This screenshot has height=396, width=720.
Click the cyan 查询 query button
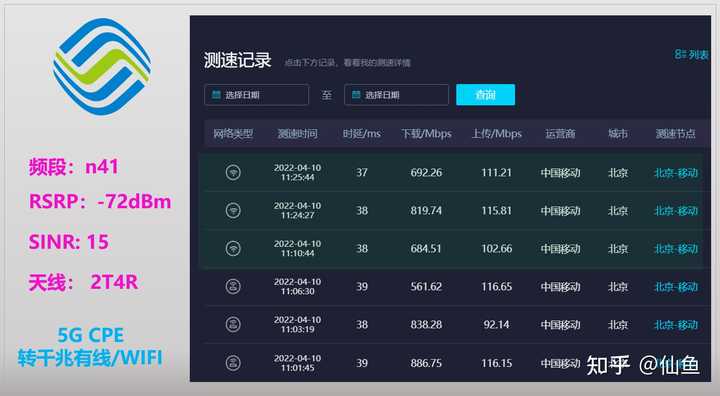[x=485, y=95]
